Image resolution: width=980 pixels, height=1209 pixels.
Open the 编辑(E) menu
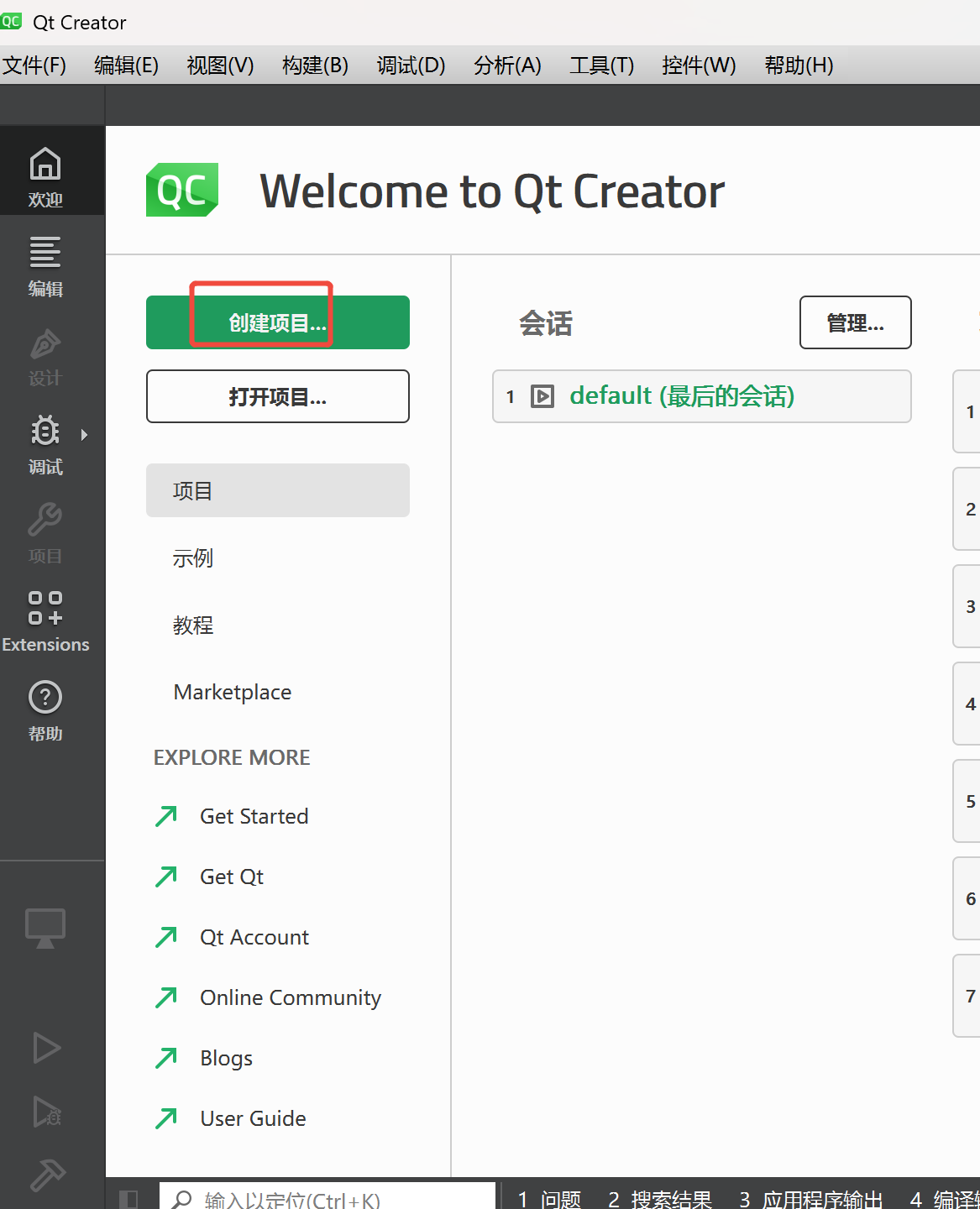tap(127, 65)
